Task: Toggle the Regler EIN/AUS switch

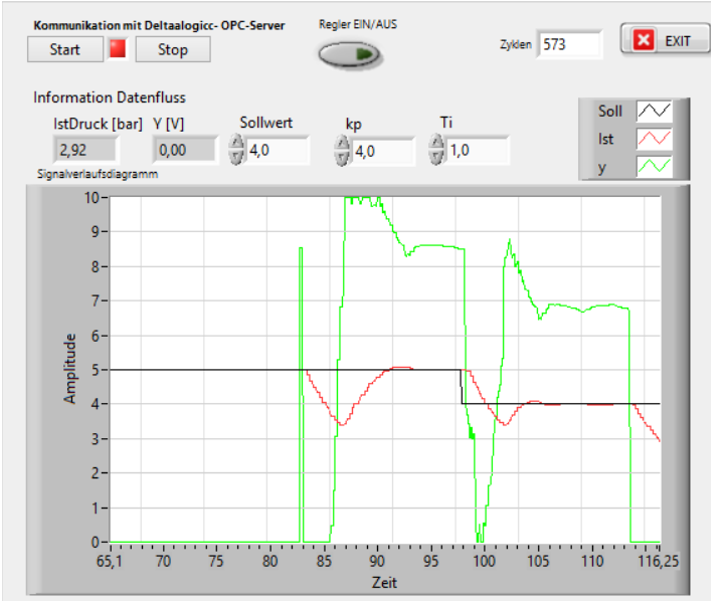Action: click(349, 54)
